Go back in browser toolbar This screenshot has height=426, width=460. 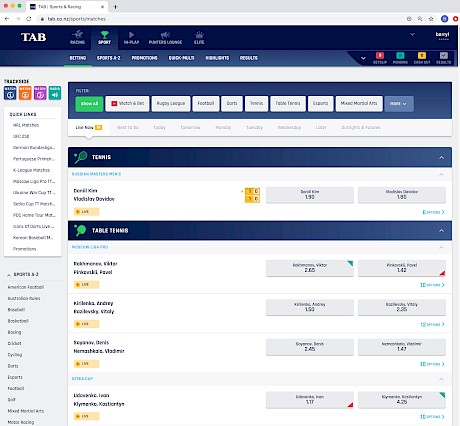pyautogui.click(x=7, y=19)
